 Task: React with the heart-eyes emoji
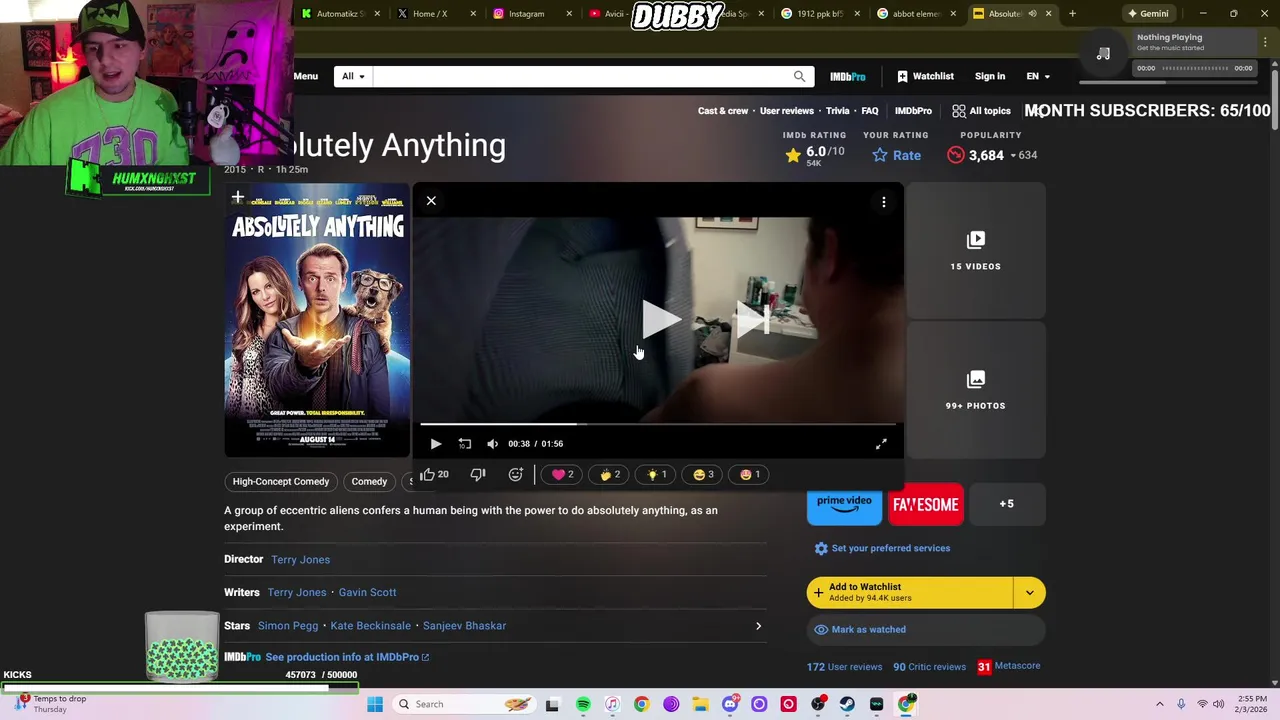tap(750, 475)
